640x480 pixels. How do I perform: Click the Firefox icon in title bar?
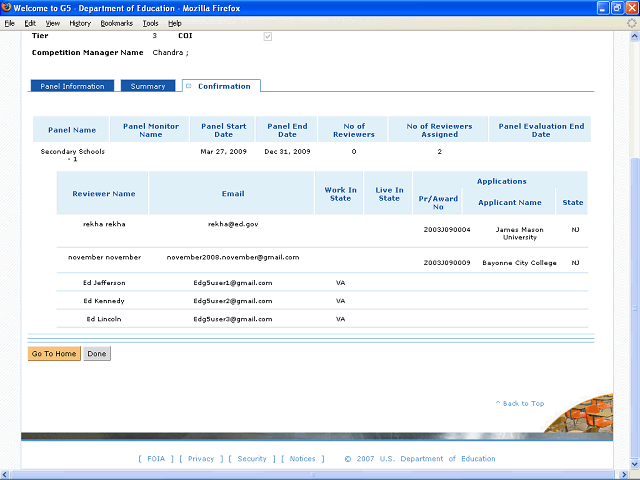pos(6,7)
